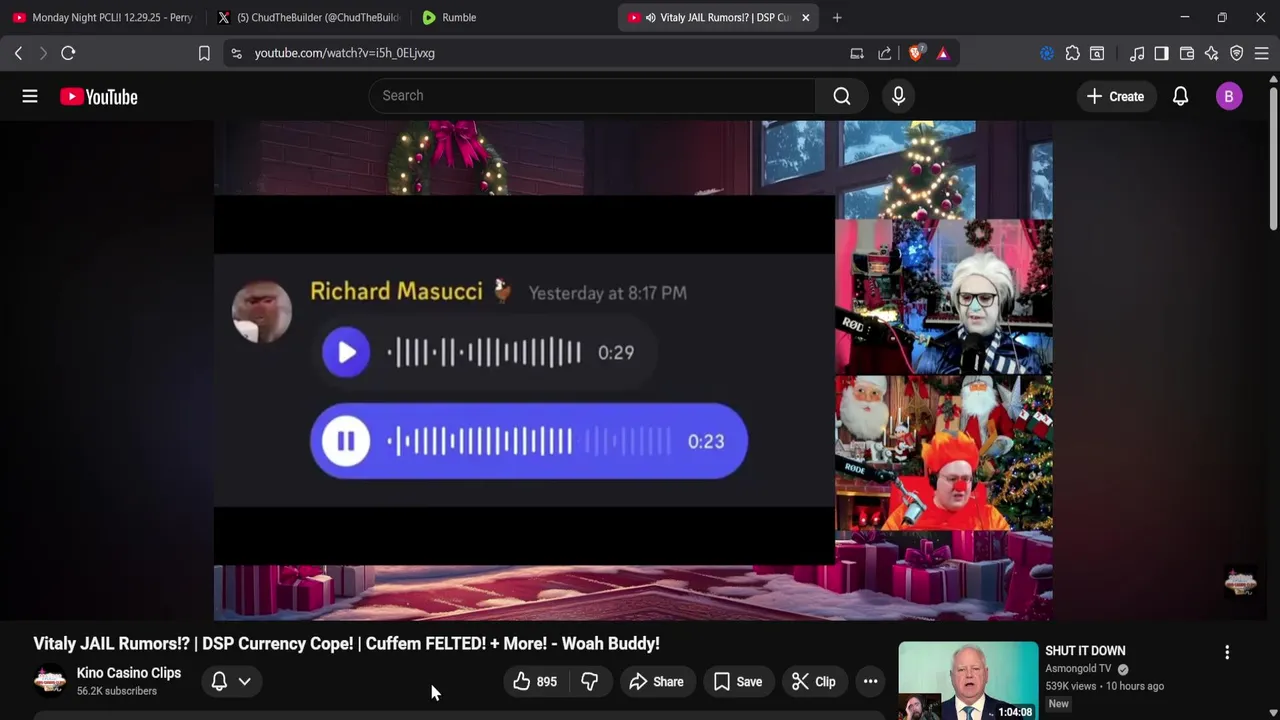View site information icon in address bar
Image resolution: width=1280 pixels, height=720 pixels.
(x=236, y=53)
